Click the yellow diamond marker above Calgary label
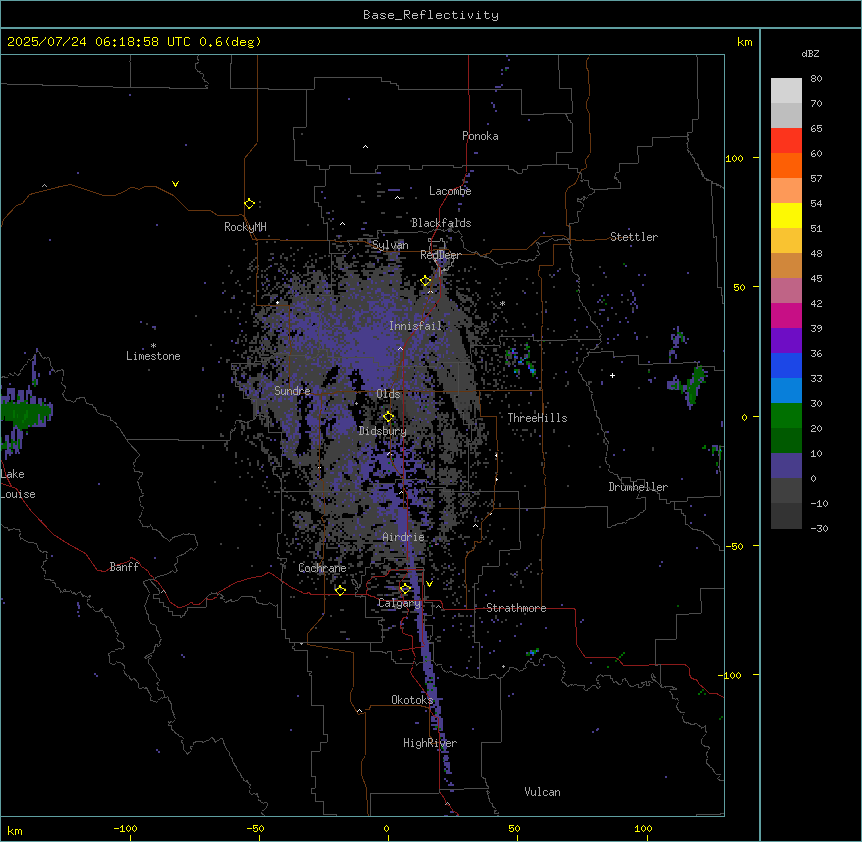Viewport: 862px width, 842px height. point(405,589)
